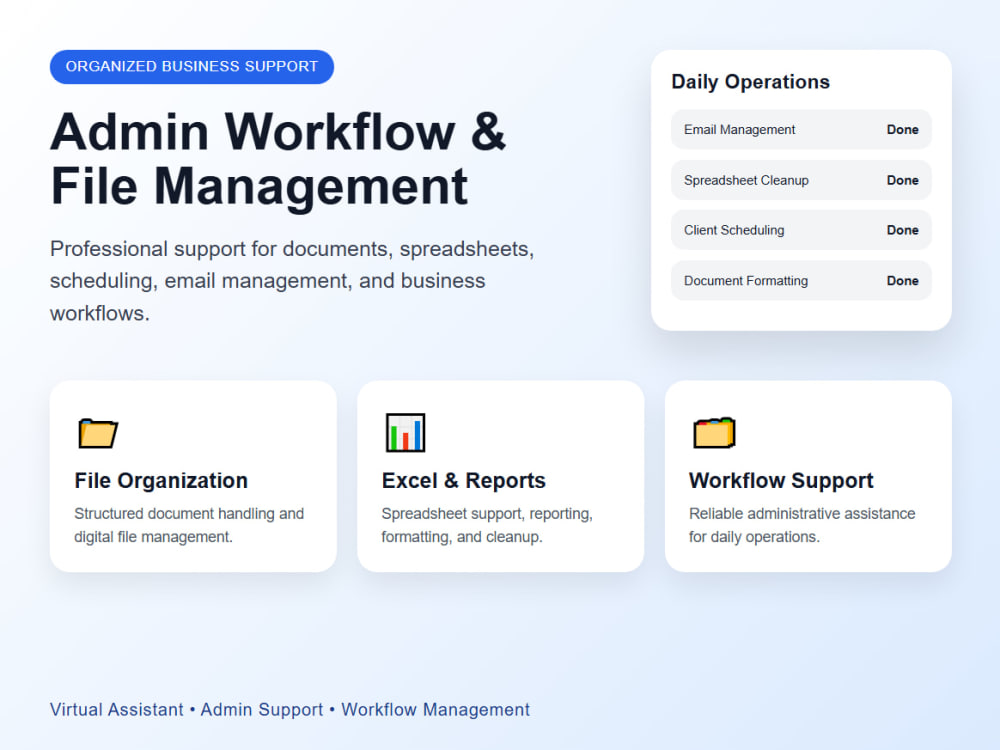Select the Spreadsheet Cleanup row
This screenshot has width=1000, height=750.
(x=801, y=180)
